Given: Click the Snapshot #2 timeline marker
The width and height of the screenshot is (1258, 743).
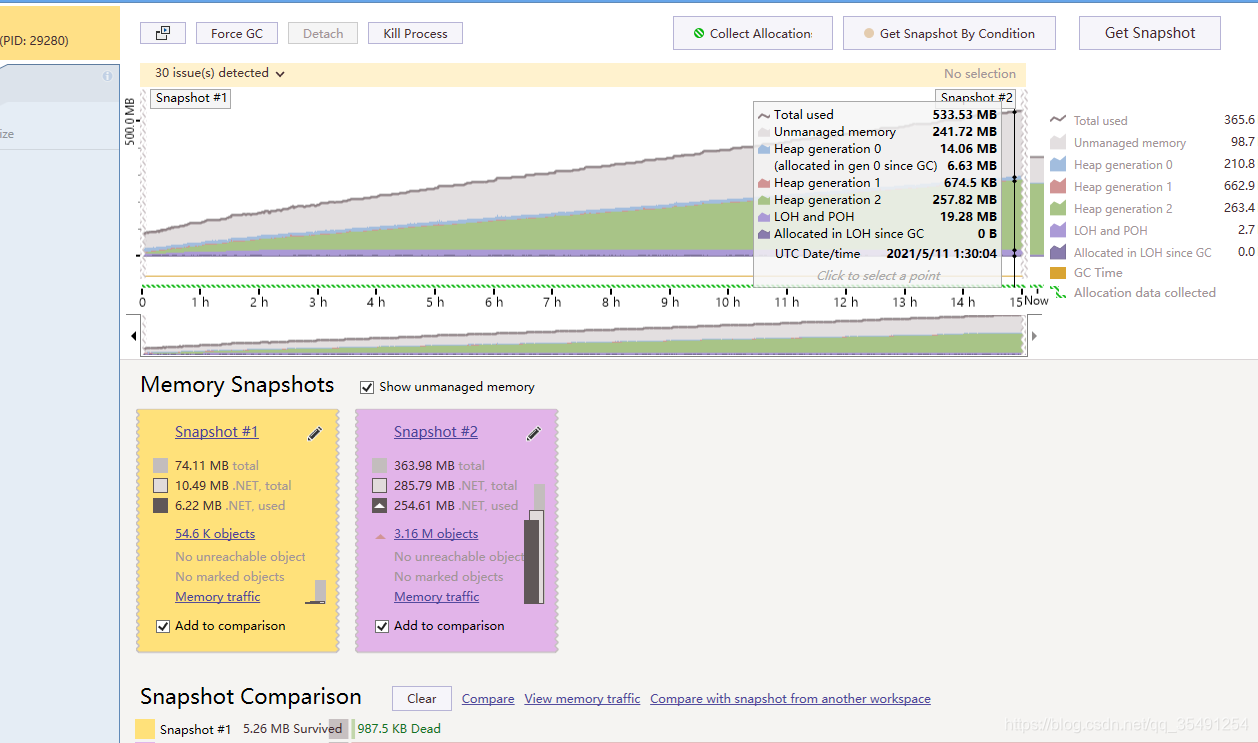Looking at the screenshot, I should 976,97.
